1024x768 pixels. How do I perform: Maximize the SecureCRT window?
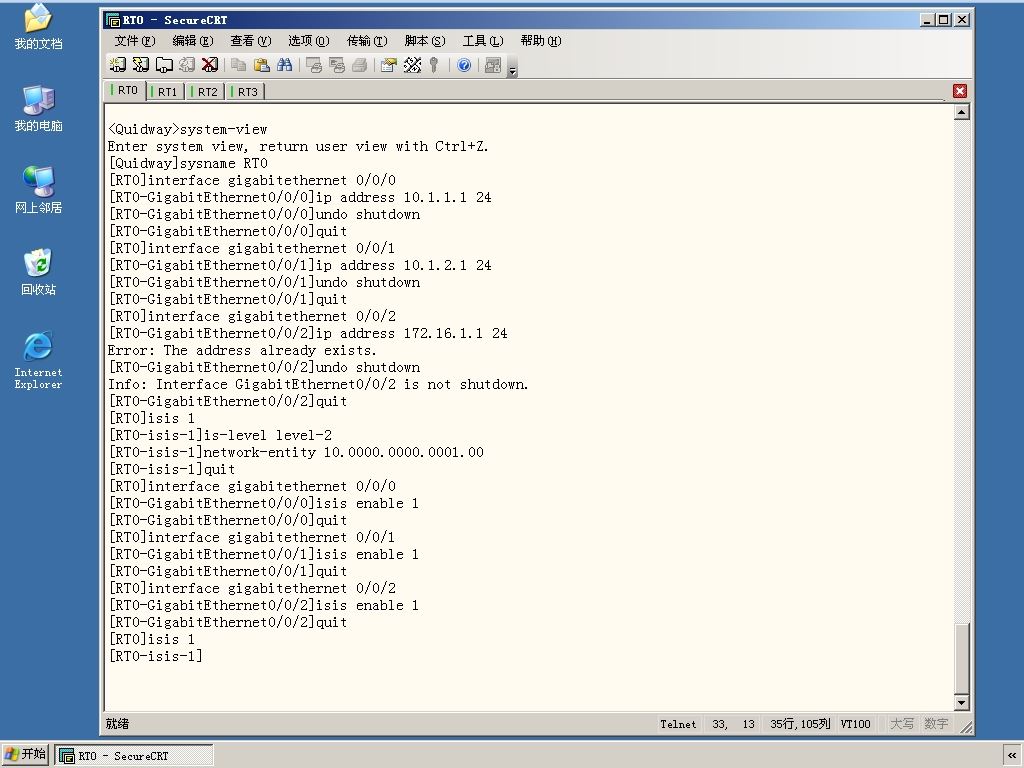[944, 20]
